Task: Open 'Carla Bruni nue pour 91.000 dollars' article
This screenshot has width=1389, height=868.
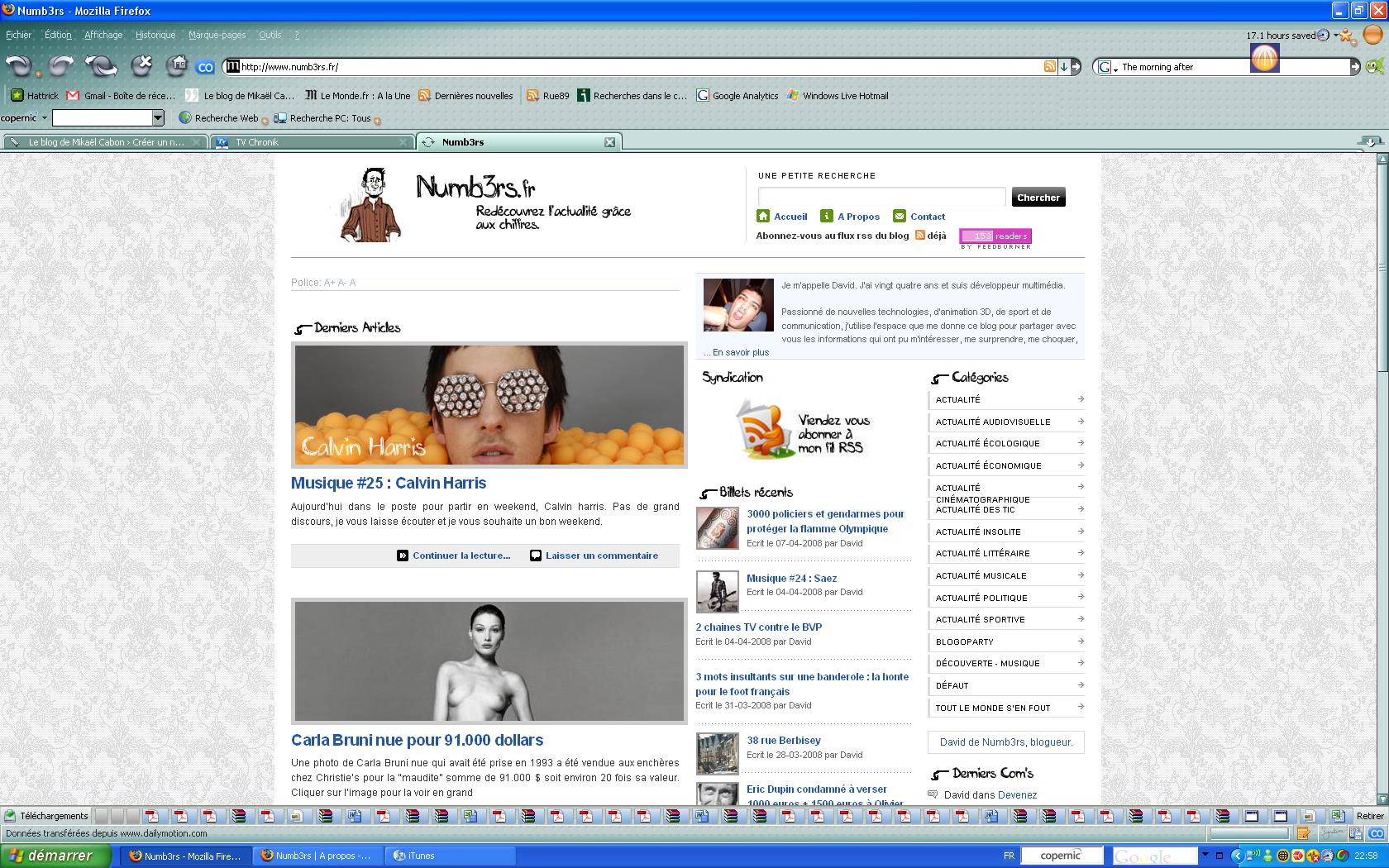Action: point(417,741)
